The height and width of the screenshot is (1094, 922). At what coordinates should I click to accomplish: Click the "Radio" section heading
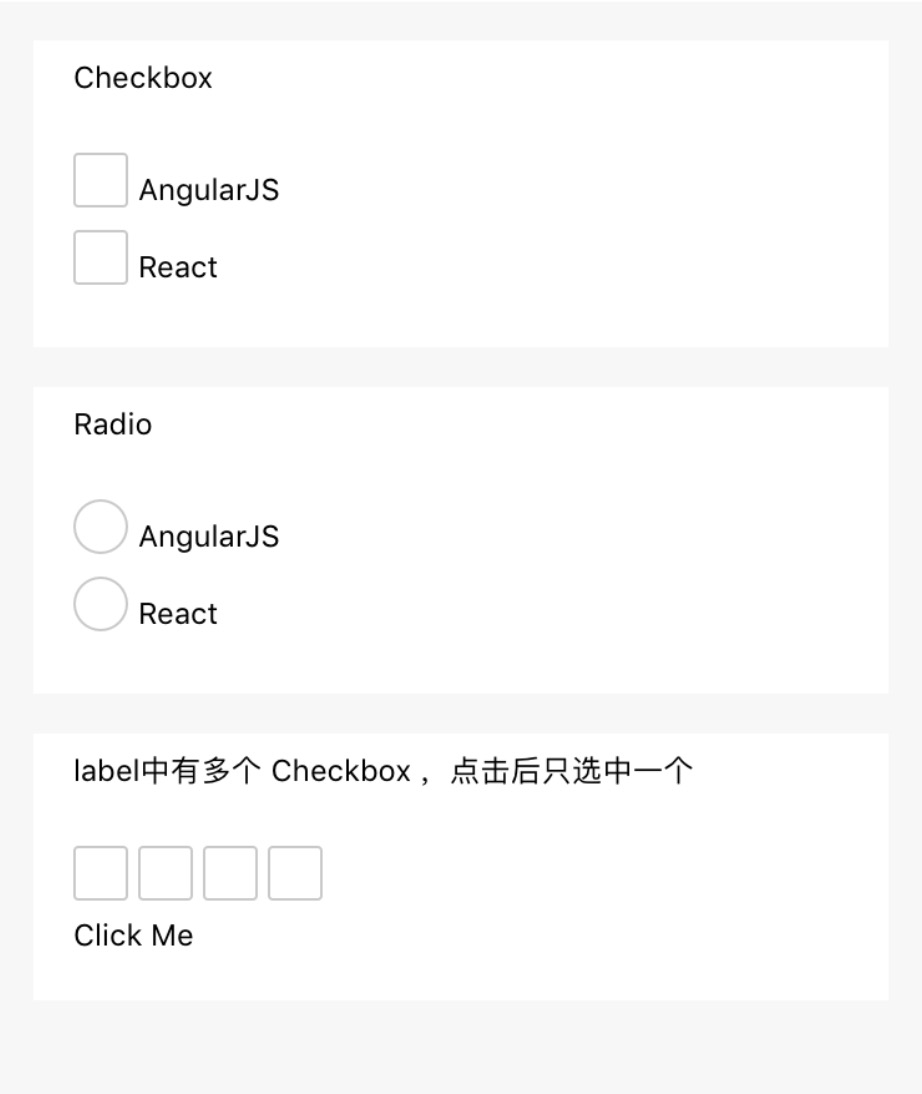click(113, 425)
